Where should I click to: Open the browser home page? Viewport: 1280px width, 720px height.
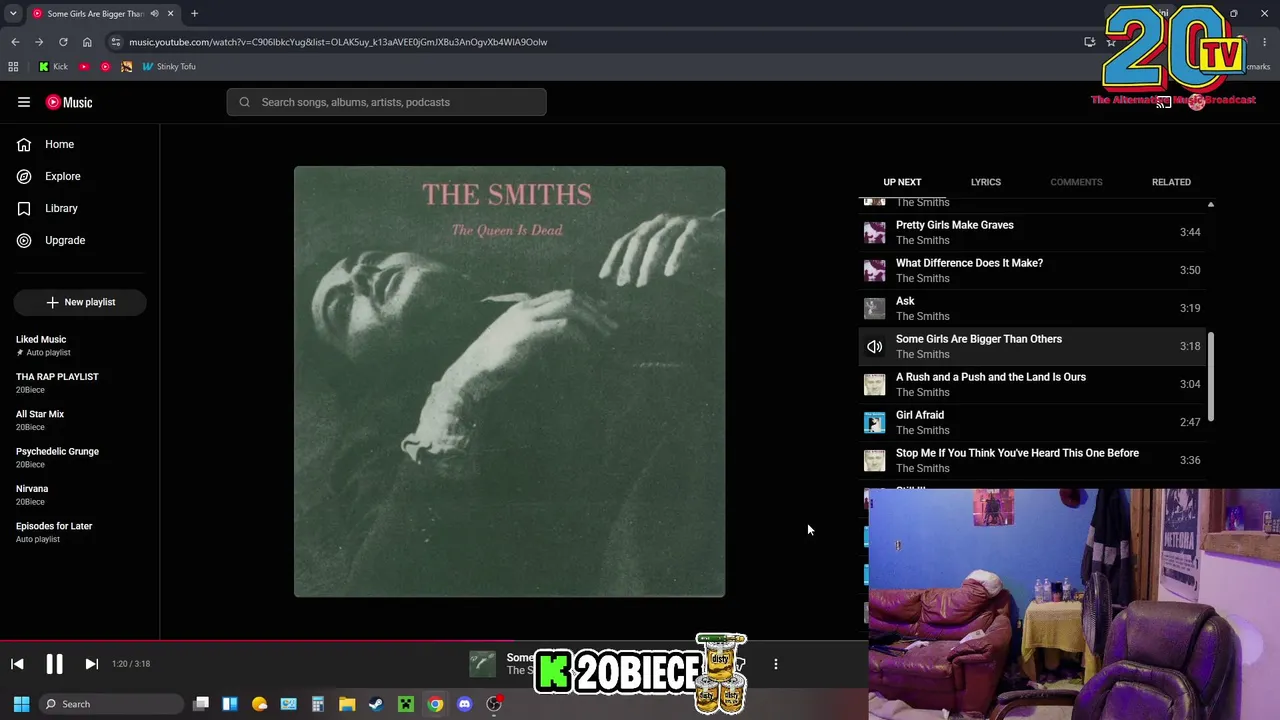(x=87, y=42)
